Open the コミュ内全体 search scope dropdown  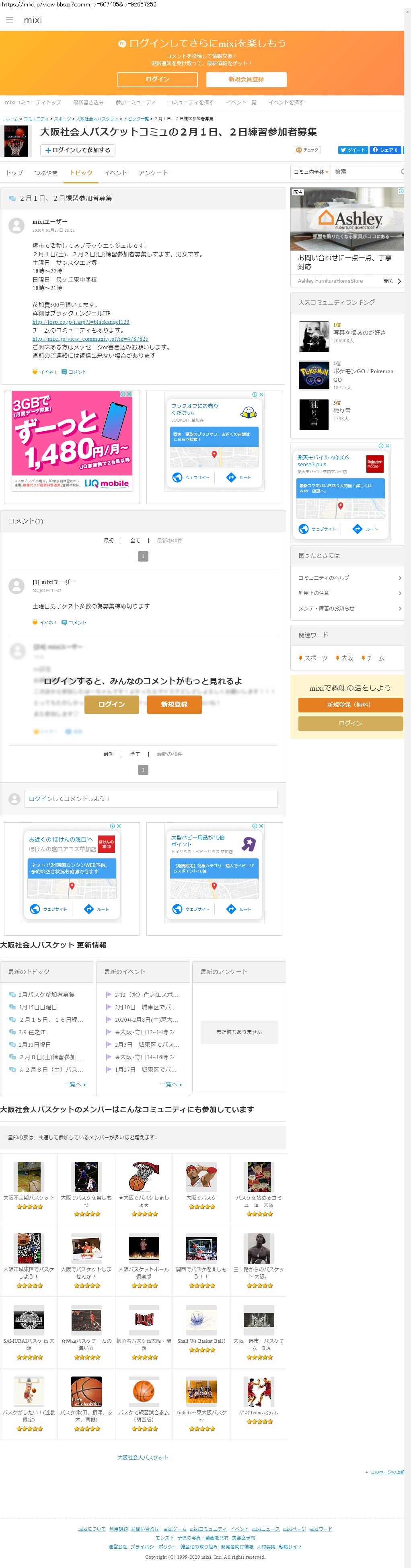pyautogui.click(x=311, y=172)
